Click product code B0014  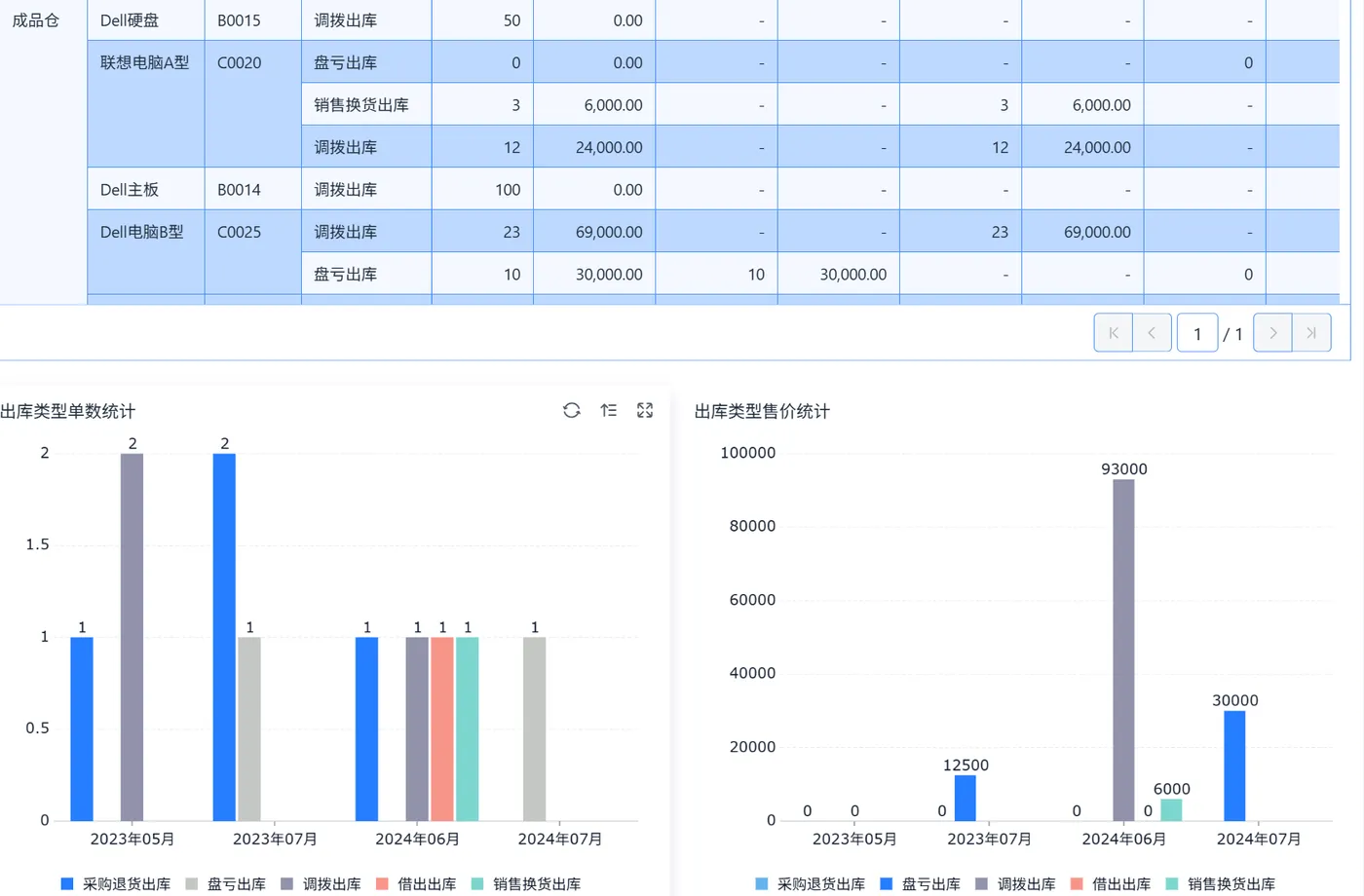pyautogui.click(x=239, y=189)
